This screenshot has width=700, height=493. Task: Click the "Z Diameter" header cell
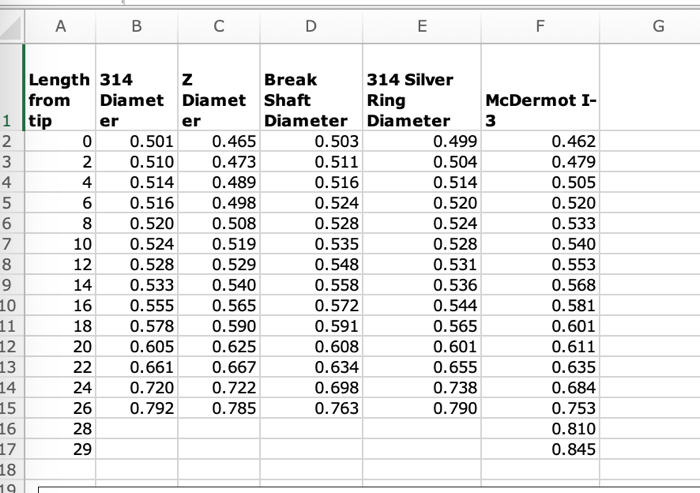217,99
